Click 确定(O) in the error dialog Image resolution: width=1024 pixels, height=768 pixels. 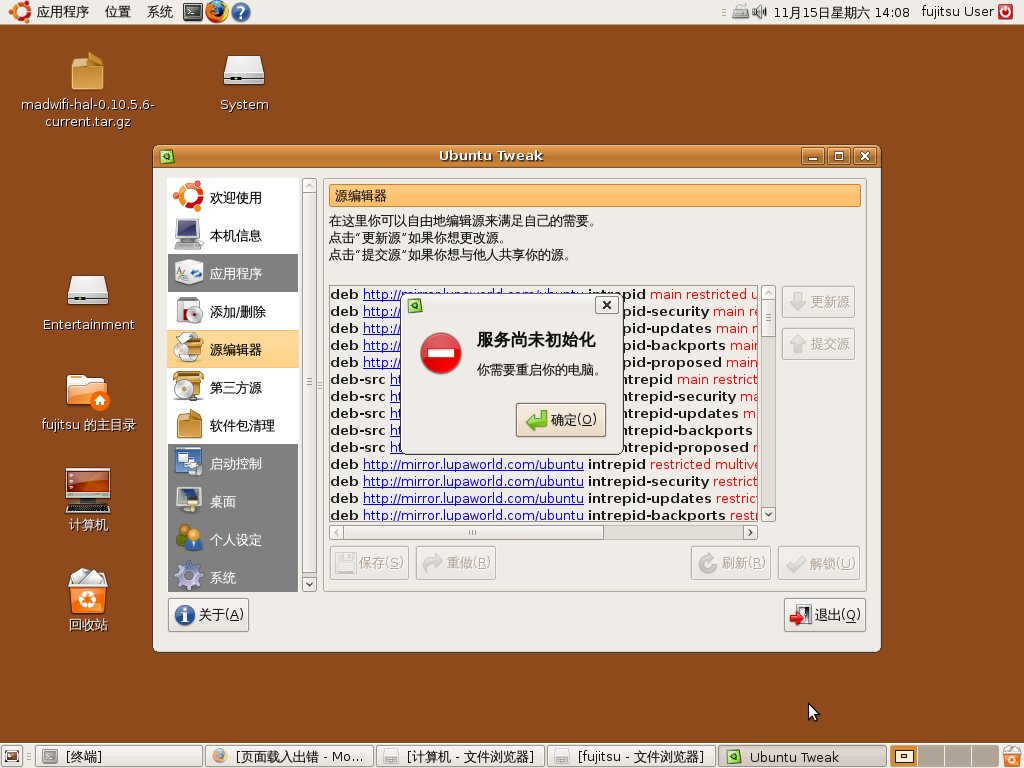point(561,419)
